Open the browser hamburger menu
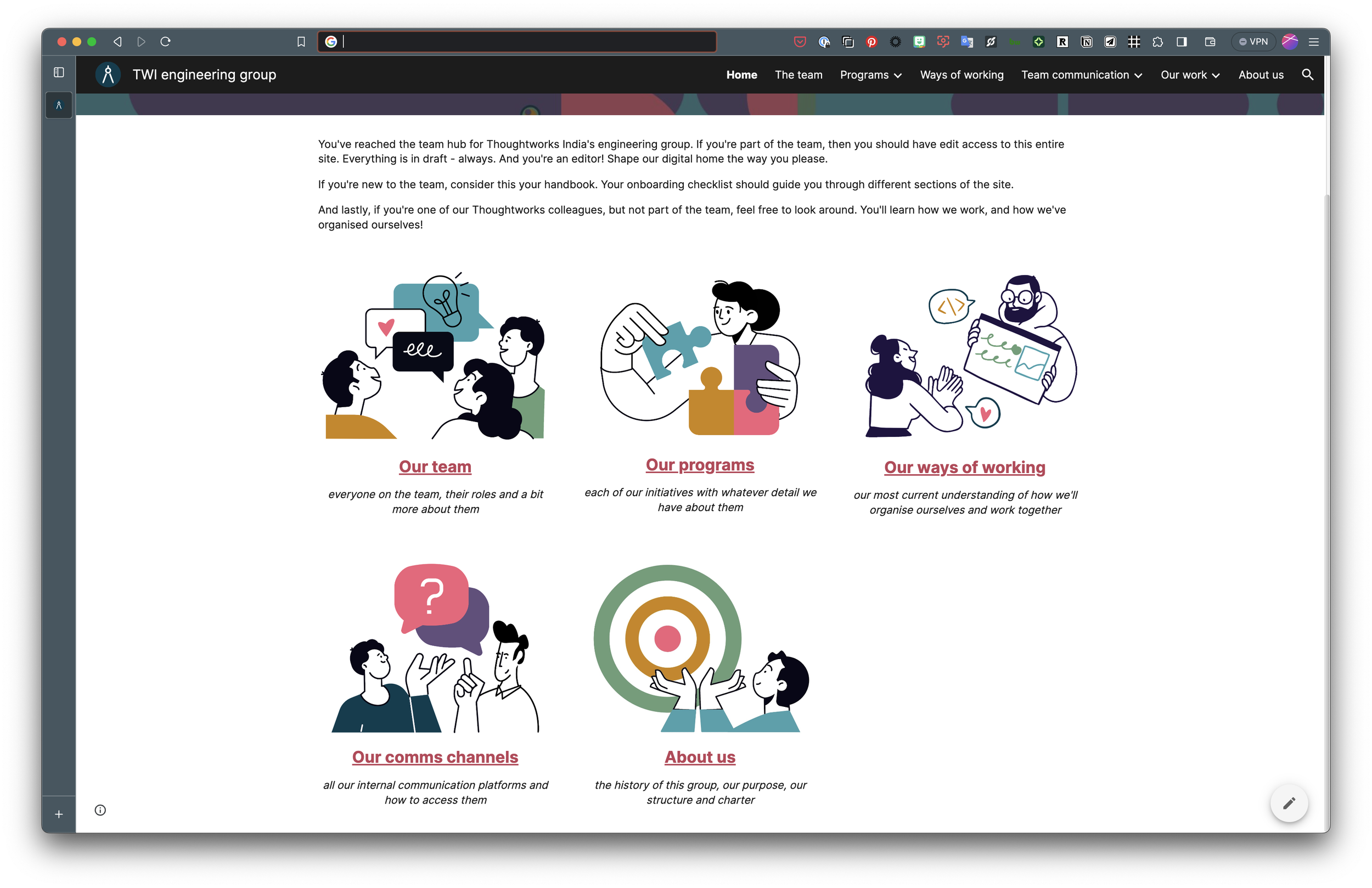Screen dimensions: 1372x888 [x=1314, y=42]
